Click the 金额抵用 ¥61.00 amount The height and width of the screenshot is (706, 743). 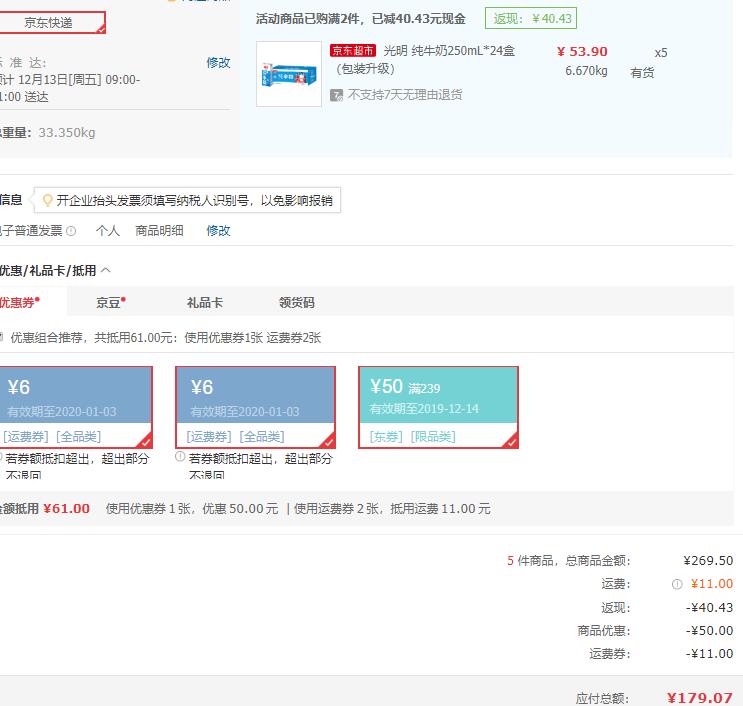(66, 509)
